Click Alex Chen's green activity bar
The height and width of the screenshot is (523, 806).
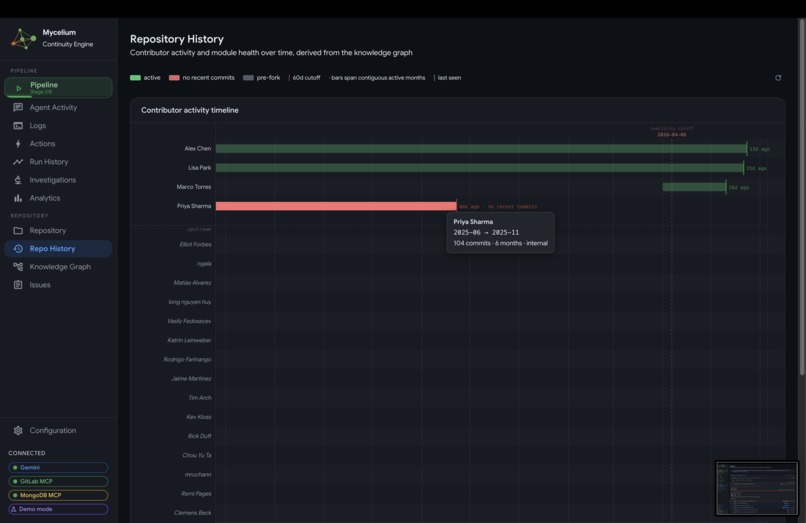click(x=481, y=149)
